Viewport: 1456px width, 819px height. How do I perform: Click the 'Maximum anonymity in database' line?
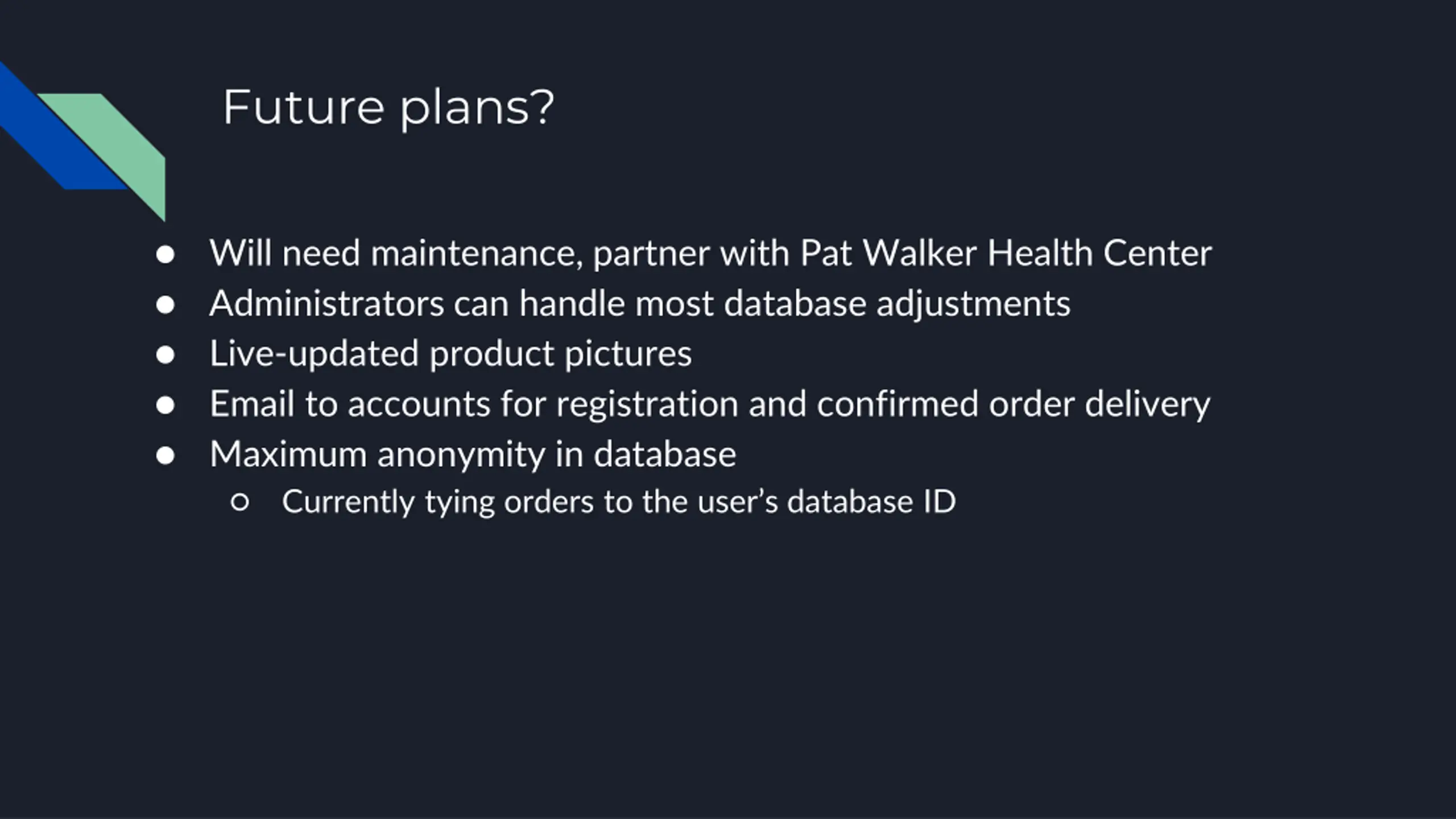point(473,454)
